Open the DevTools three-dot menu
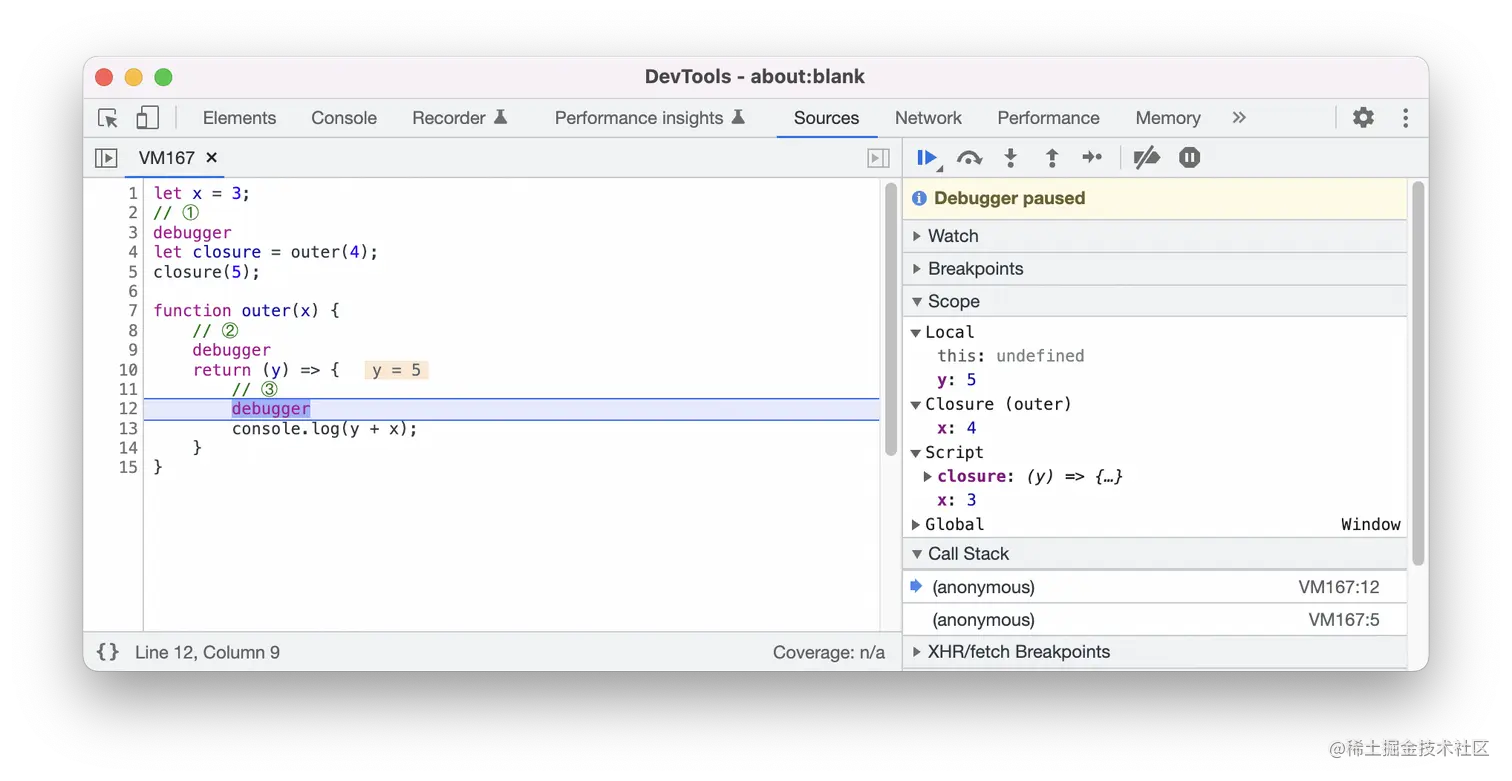Image resolution: width=1512 pixels, height=781 pixels. 1405,117
